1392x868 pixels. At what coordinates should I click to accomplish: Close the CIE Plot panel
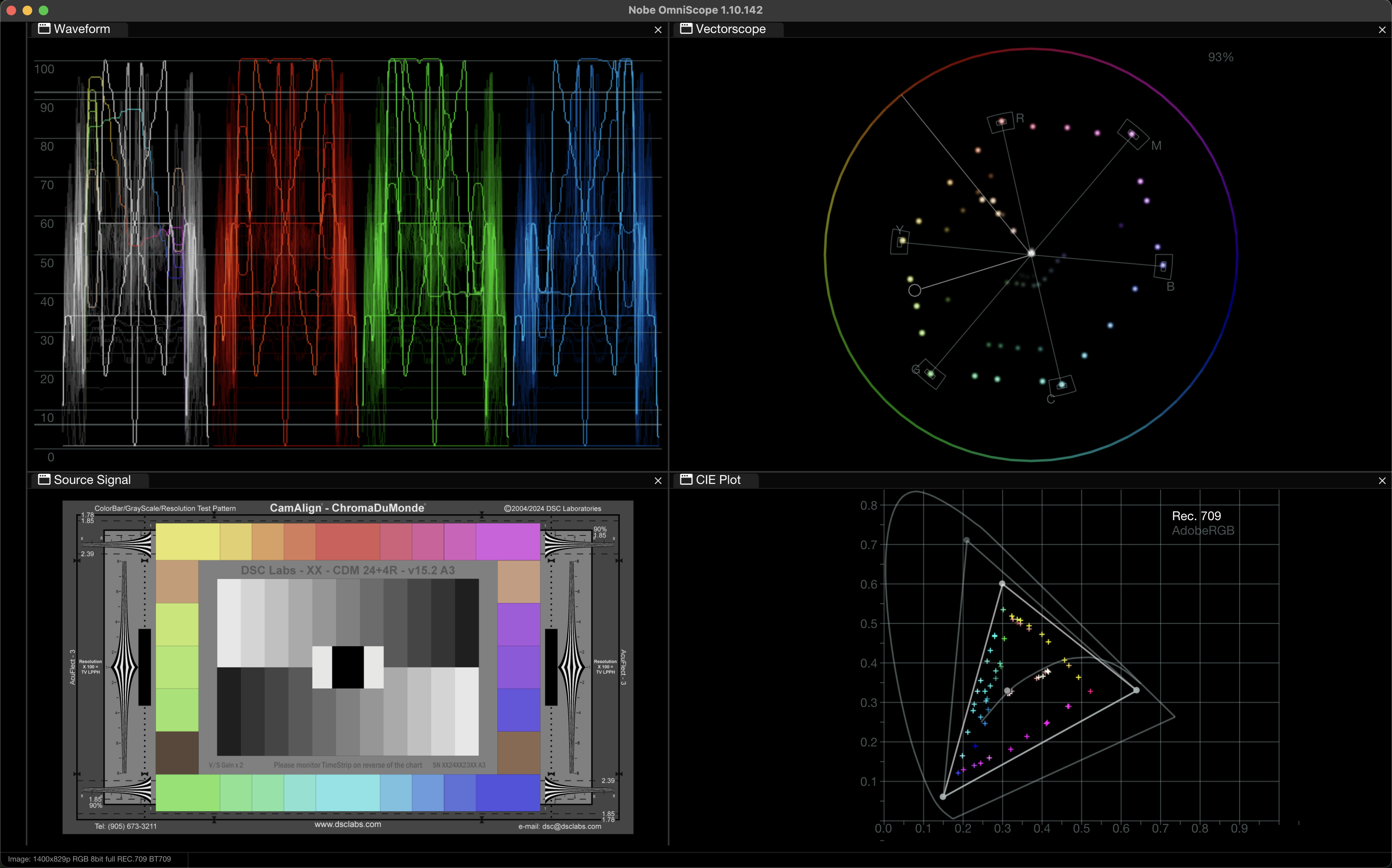[1382, 481]
